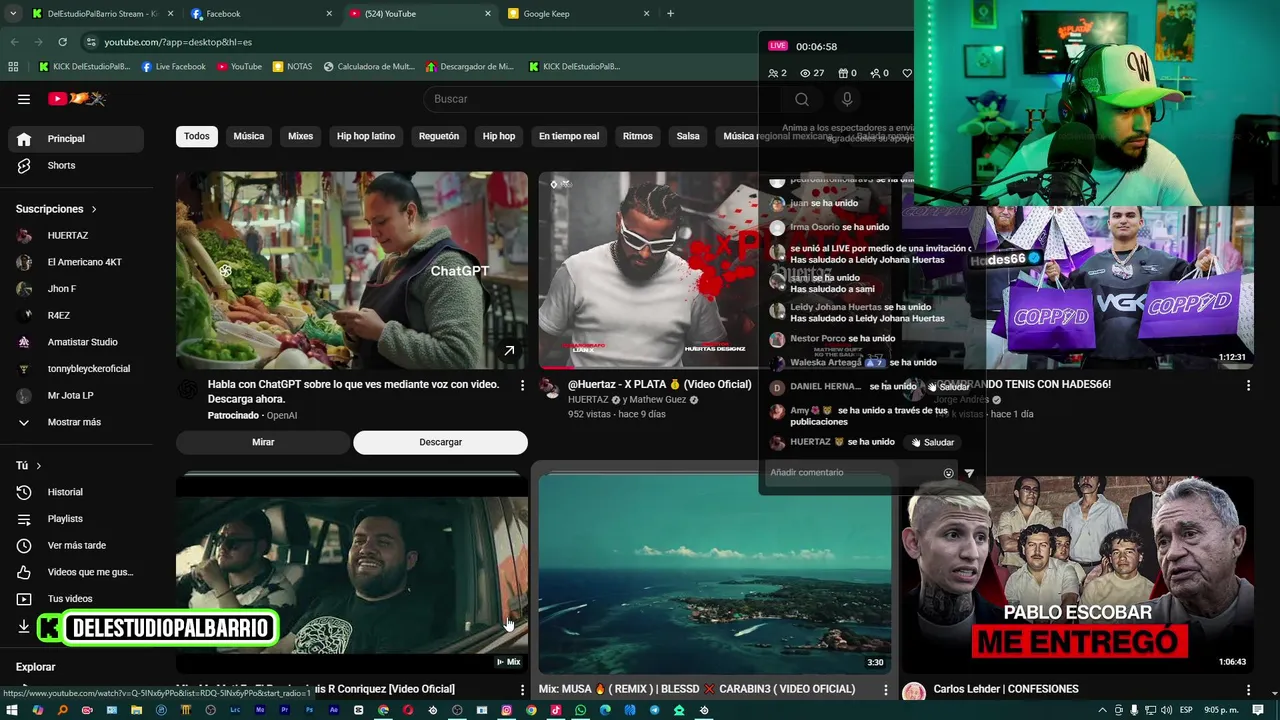This screenshot has width=1280, height=720.
Task: Open Ver más tarde list
Action: [76, 545]
